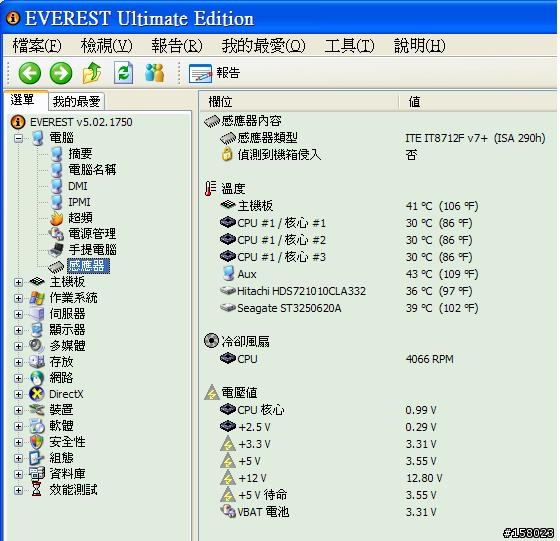560x541 pixels.
Task: Click the 電源管理 power icon
Action: (x=56, y=234)
